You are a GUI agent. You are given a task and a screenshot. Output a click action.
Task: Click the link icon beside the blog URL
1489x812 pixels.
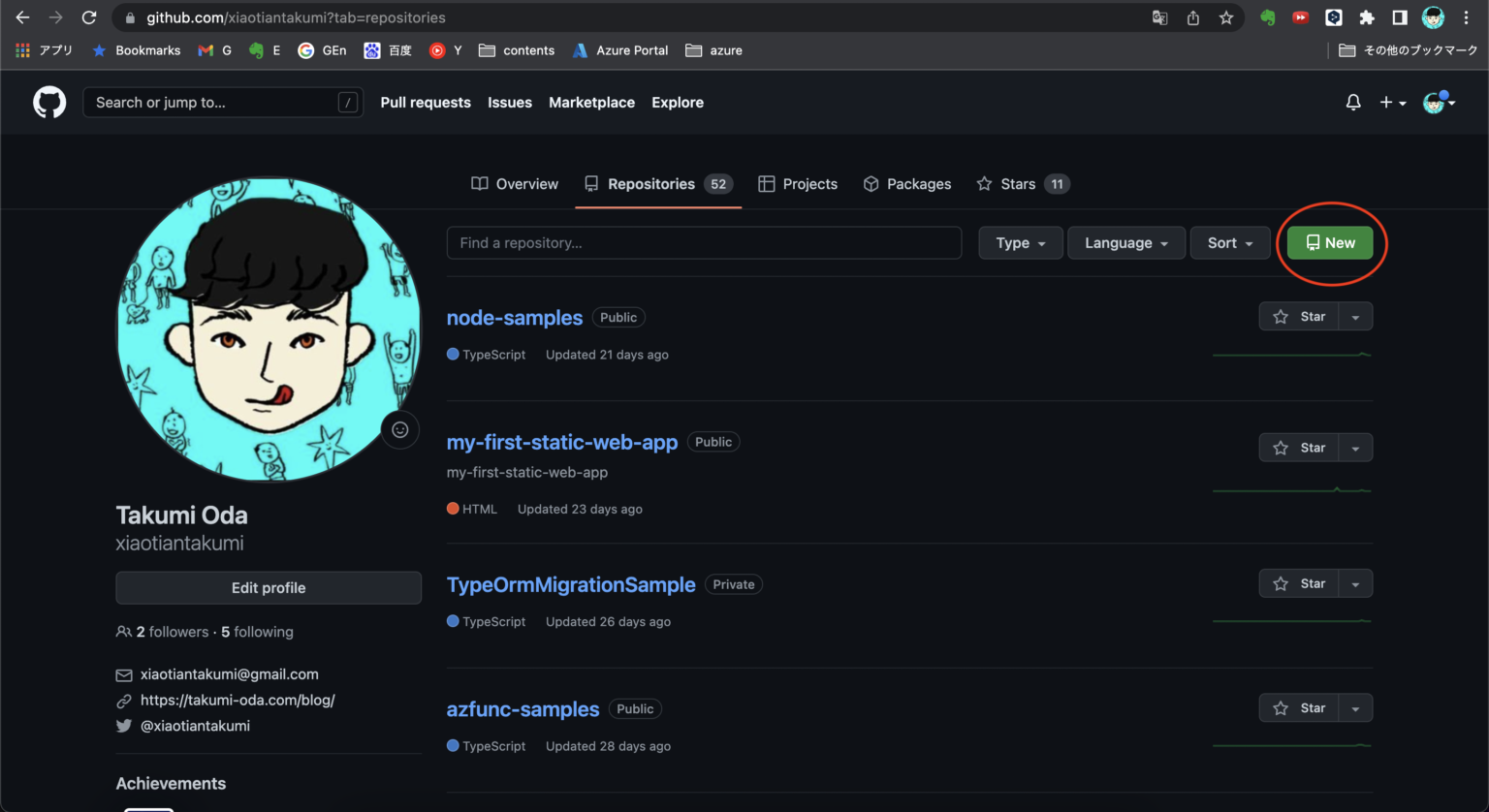click(124, 700)
